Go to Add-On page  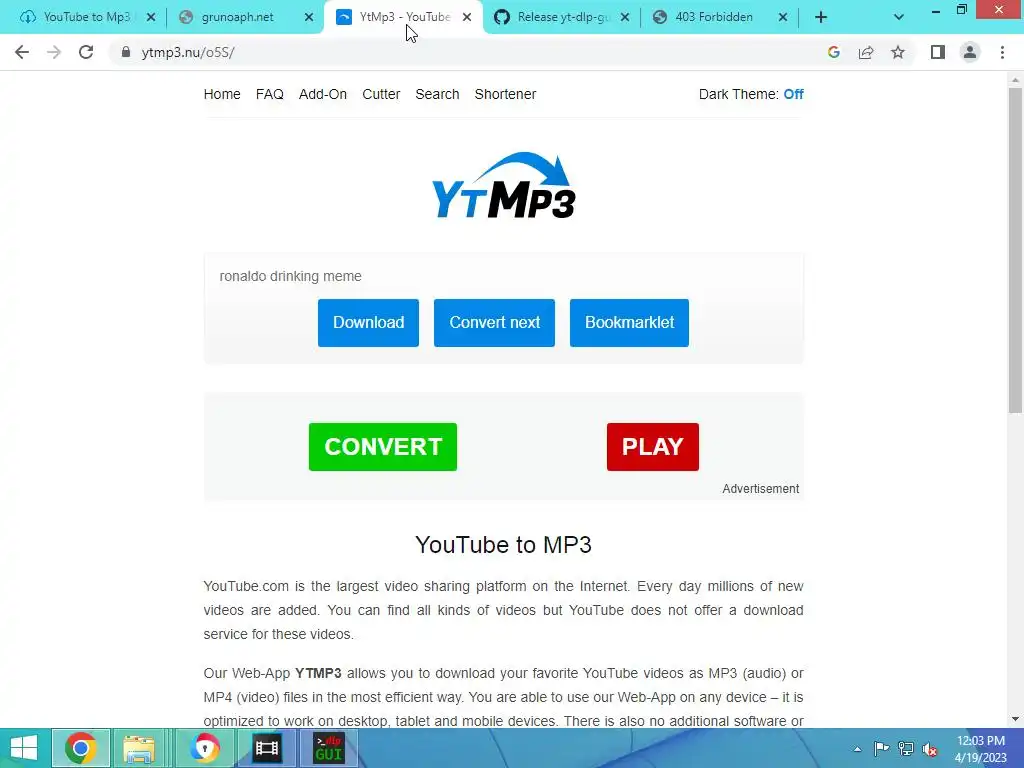coord(323,94)
